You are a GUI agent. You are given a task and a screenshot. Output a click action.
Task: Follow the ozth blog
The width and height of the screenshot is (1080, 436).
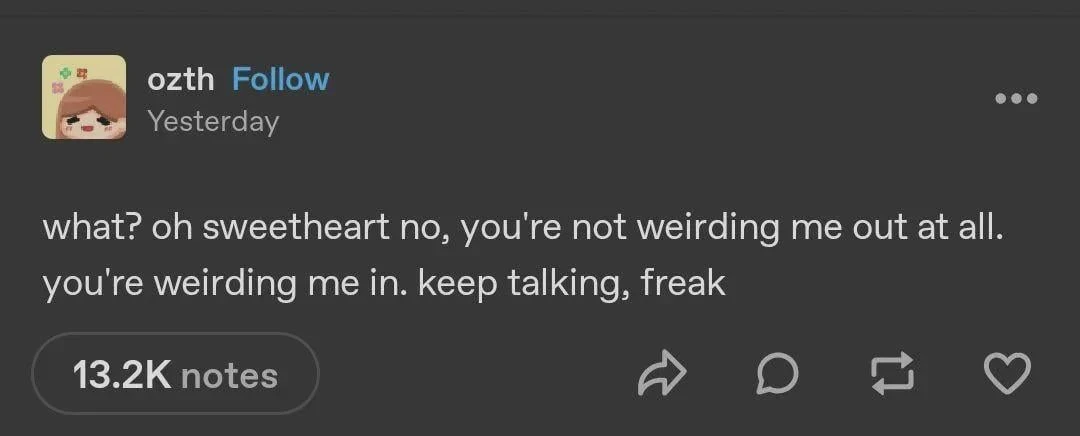(280, 79)
